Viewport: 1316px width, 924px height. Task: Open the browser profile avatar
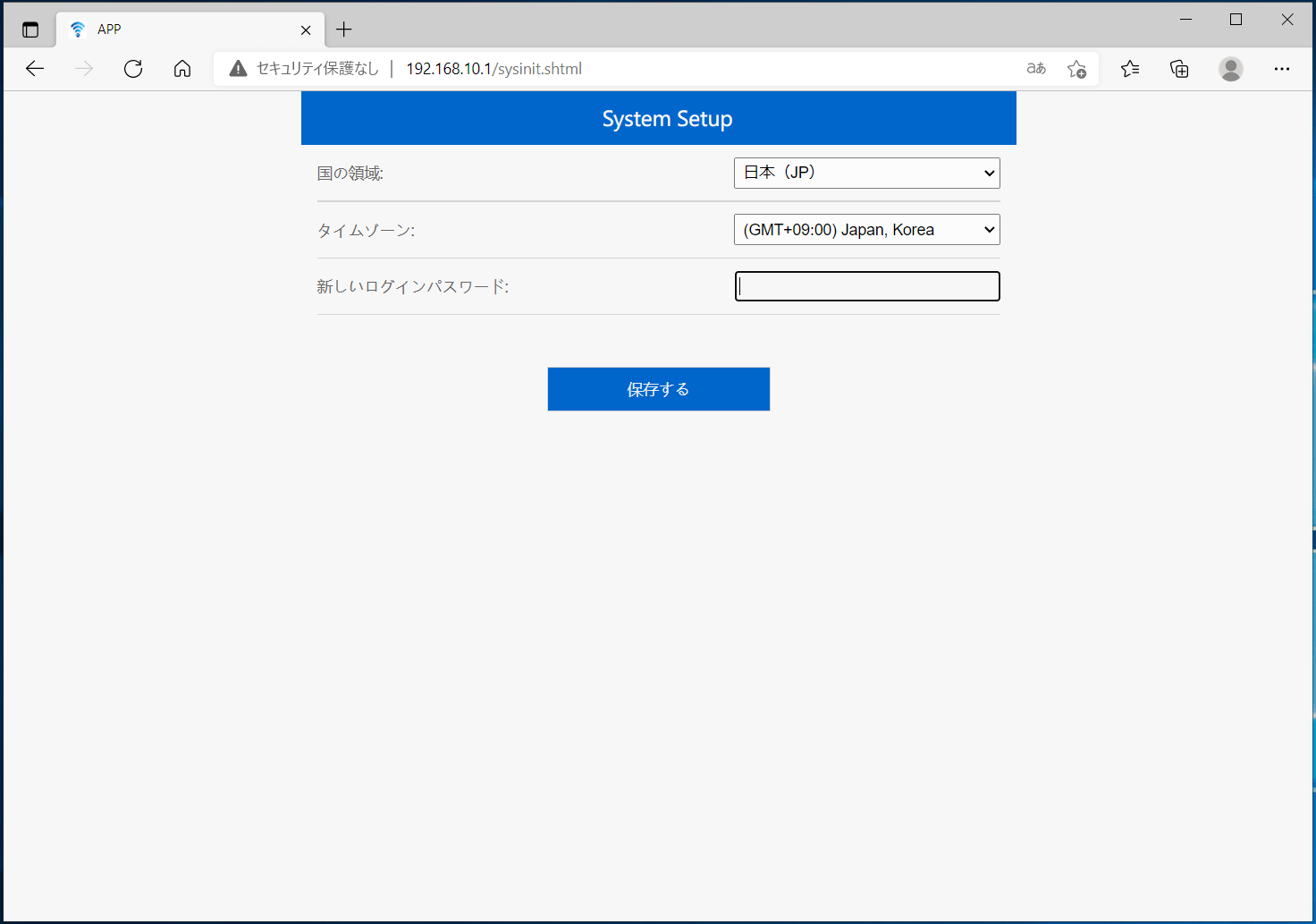(1231, 69)
